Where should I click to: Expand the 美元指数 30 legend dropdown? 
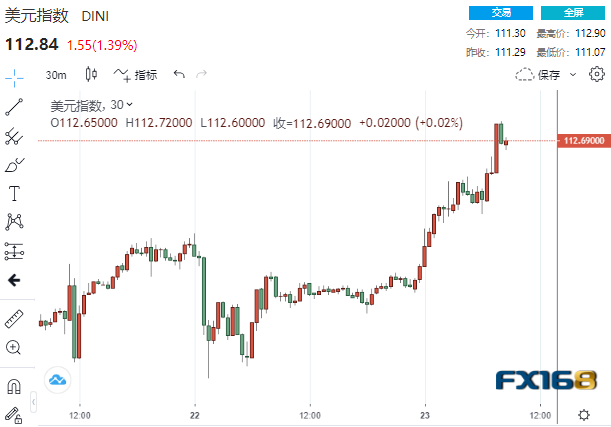[x=129, y=104]
